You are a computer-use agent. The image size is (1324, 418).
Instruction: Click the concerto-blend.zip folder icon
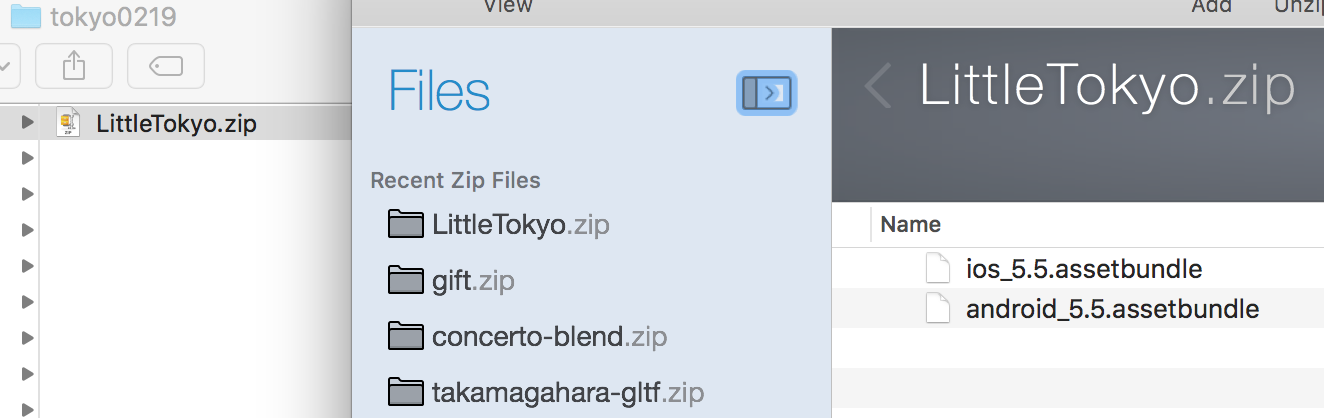click(x=405, y=336)
